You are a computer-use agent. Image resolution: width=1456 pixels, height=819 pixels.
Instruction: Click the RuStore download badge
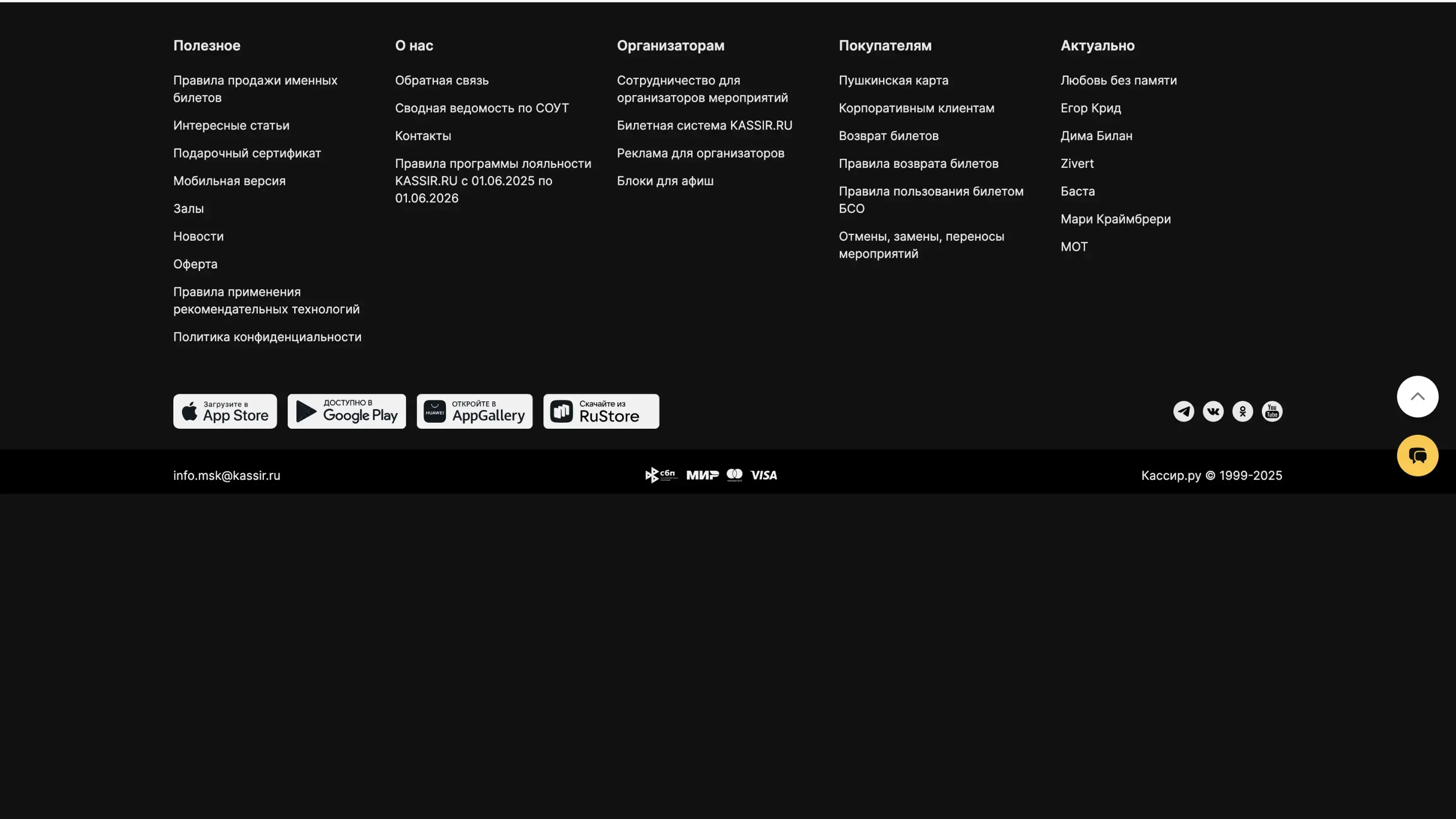coord(601,412)
